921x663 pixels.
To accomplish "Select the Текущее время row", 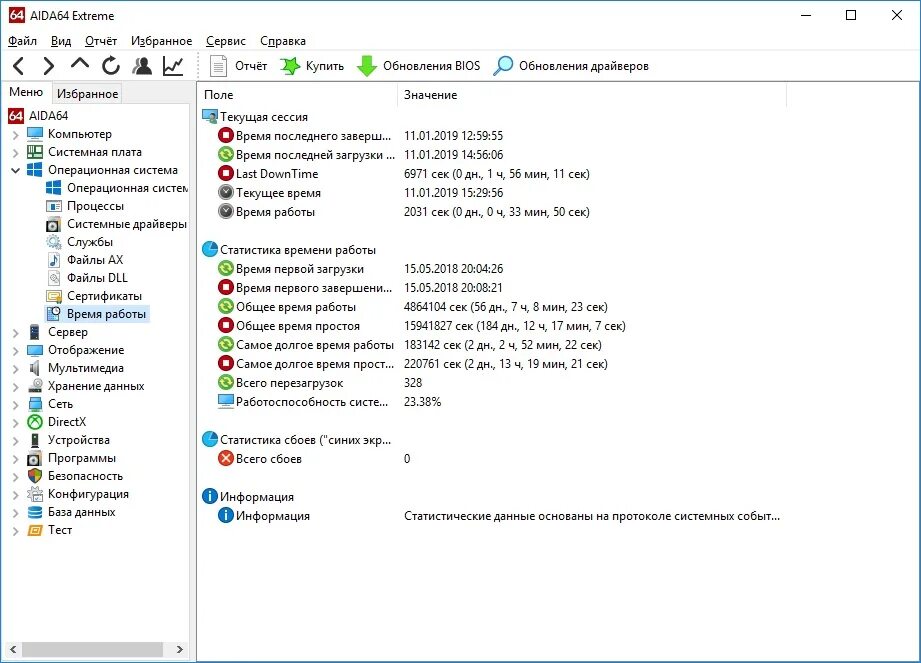I will pos(361,193).
